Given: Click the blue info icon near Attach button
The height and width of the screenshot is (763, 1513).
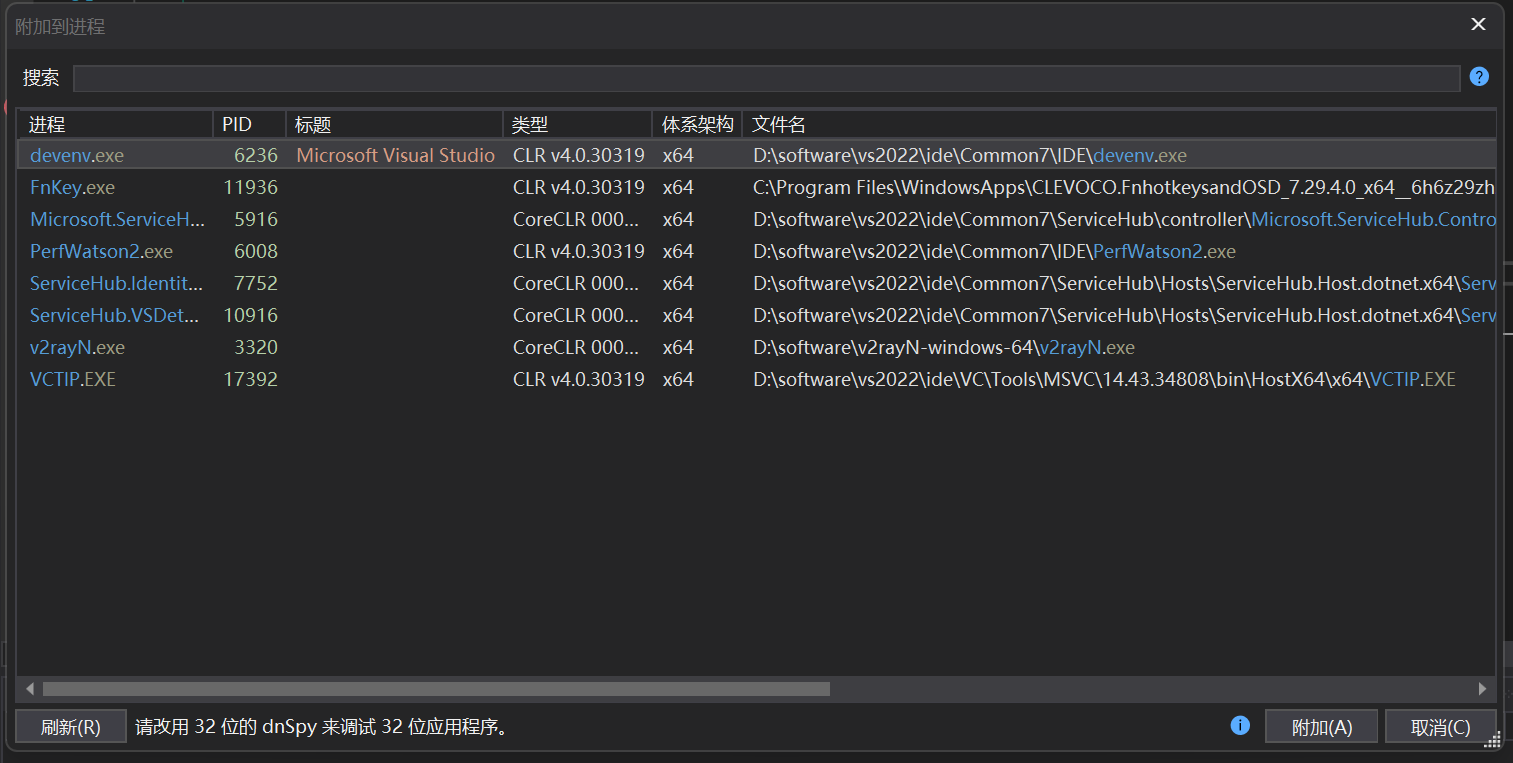Looking at the screenshot, I should click(x=1240, y=726).
